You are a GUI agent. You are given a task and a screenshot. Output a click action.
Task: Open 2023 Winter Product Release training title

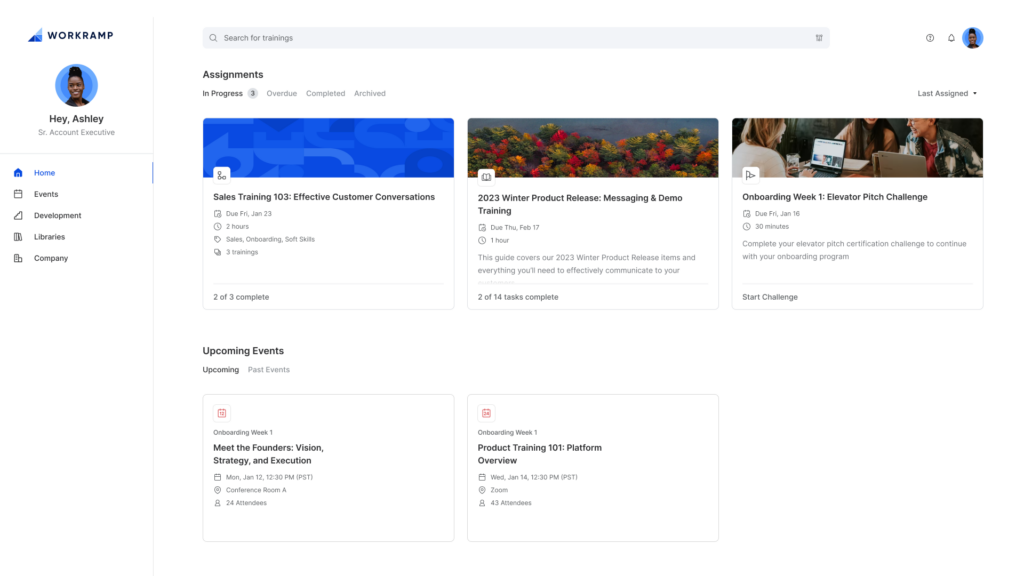click(580, 204)
